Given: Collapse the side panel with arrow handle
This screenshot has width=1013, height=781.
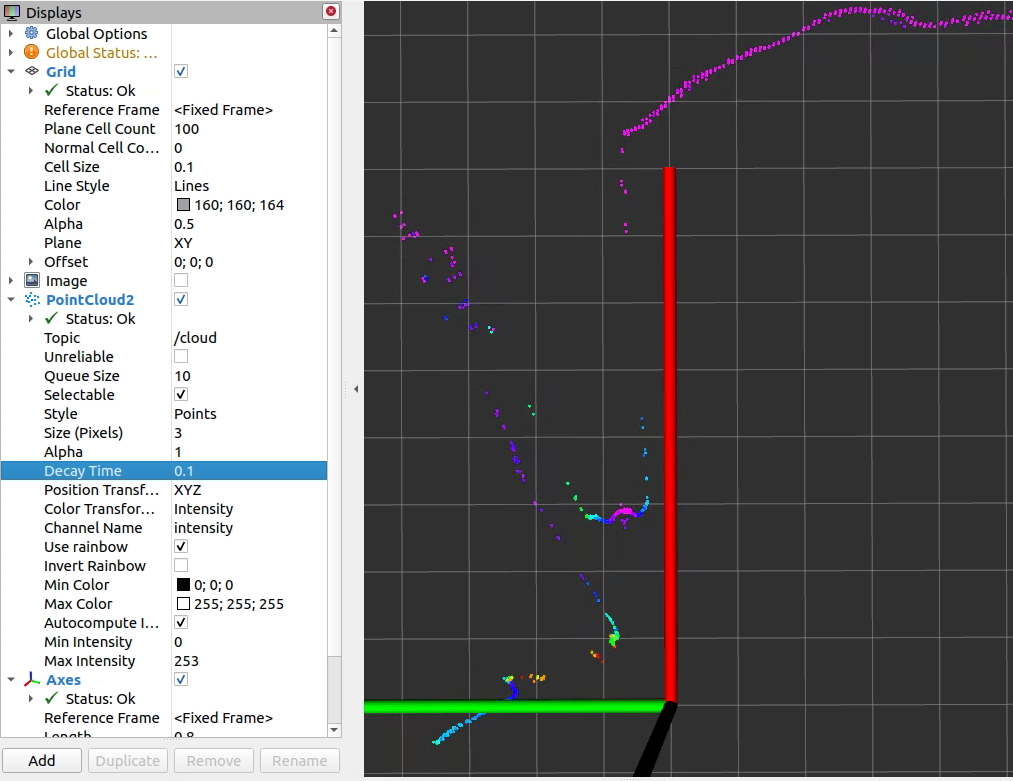Looking at the screenshot, I should 355,388.
